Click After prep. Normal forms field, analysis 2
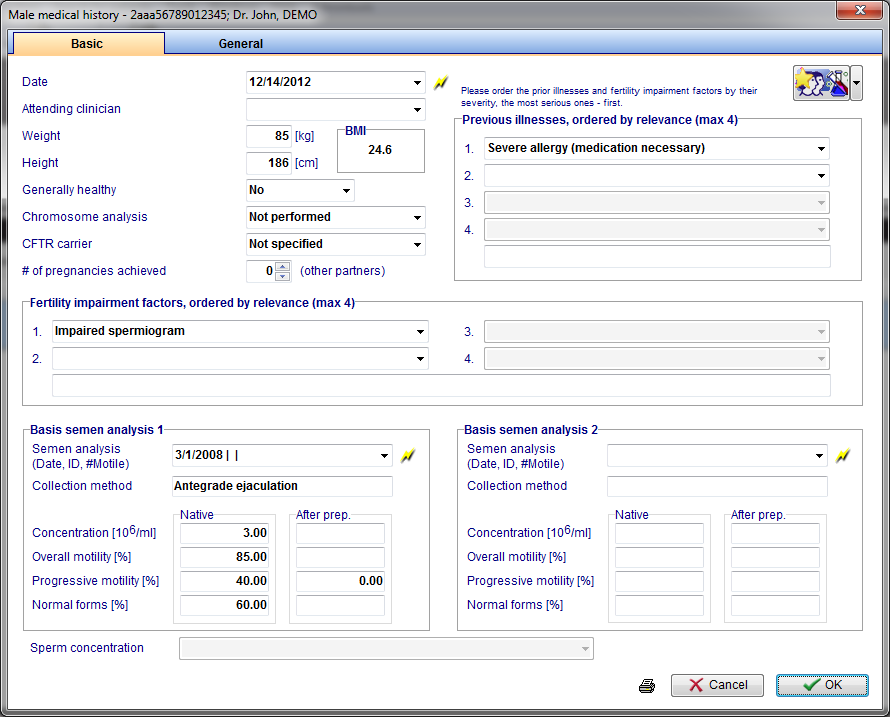This screenshot has height=717, width=890. pos(775,605)
